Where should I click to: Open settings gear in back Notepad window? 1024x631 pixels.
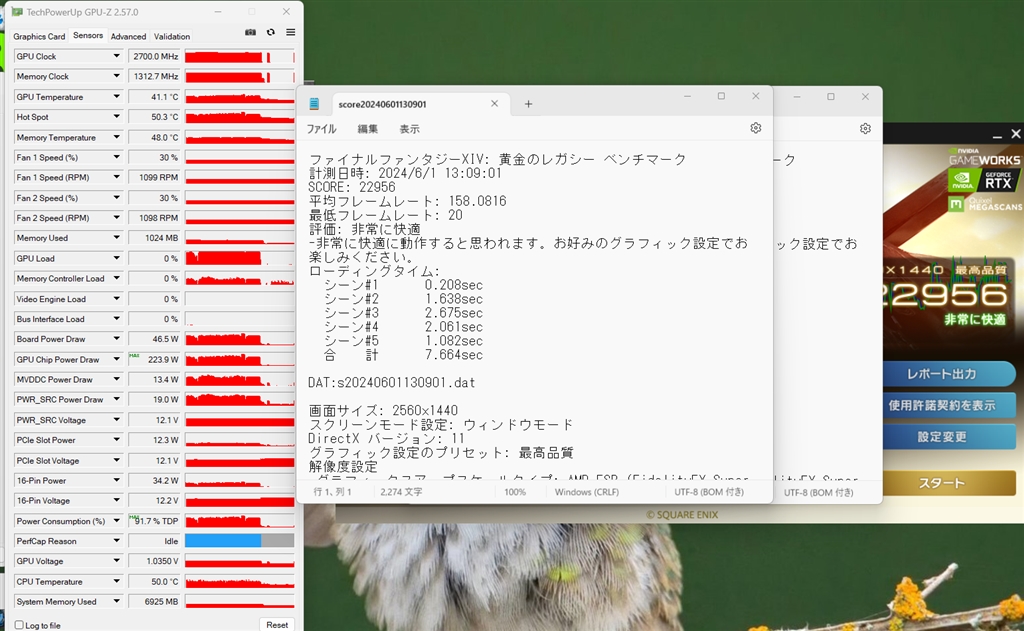pyautogui.click(x=865, y=129)
